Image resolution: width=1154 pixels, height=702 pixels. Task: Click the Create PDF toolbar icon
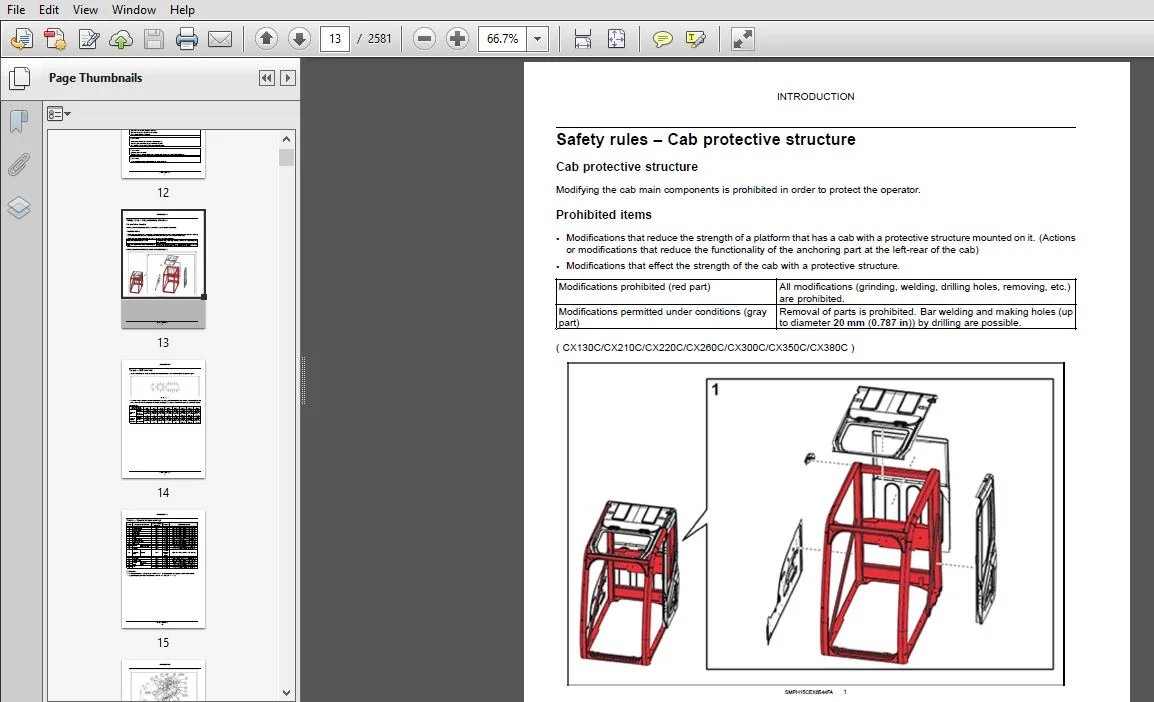pos(54,38)
